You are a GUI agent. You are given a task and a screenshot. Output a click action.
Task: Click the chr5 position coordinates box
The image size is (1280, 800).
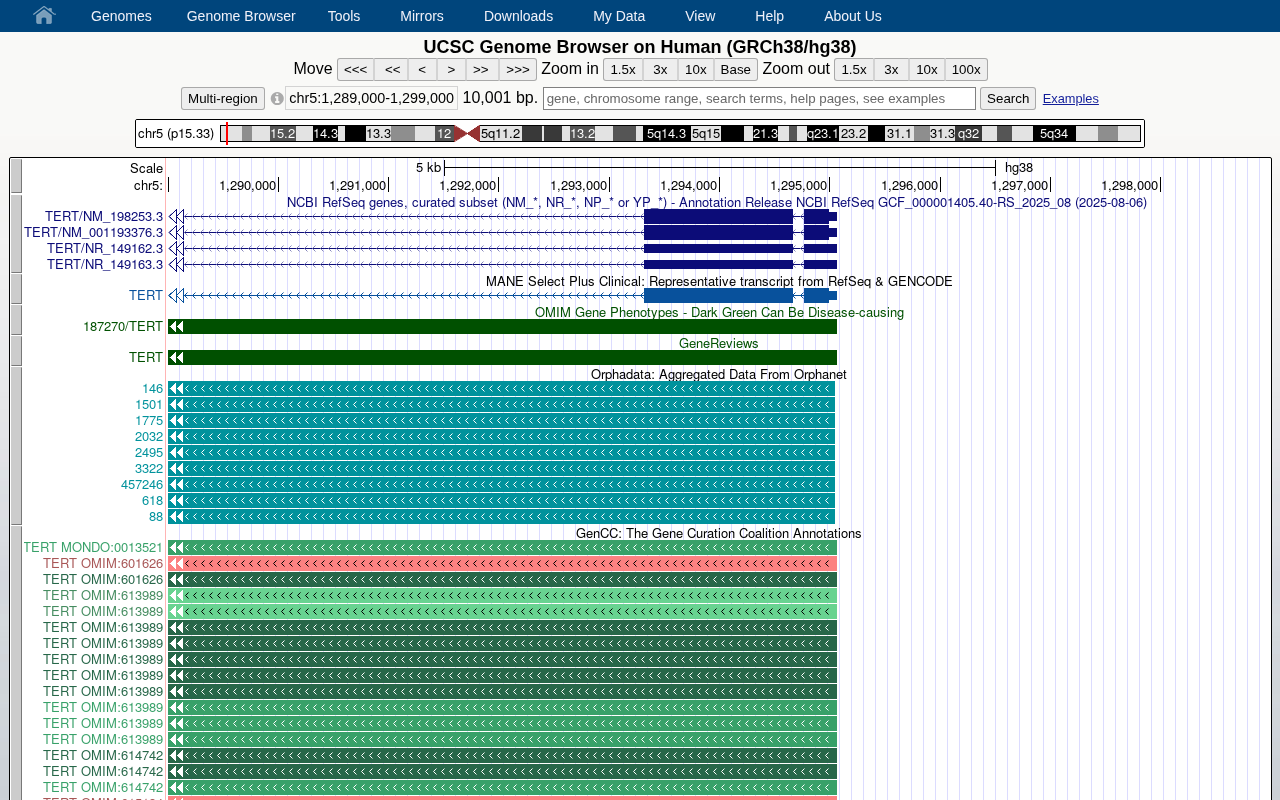[x=372, y=98]
